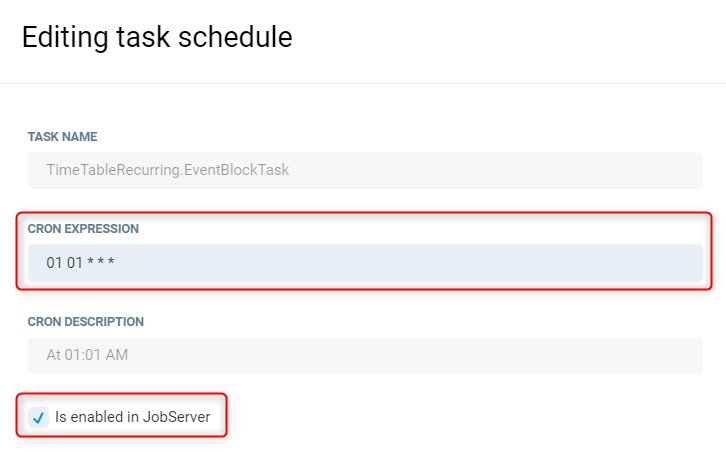Click the "01 01 * * *" cron text

click(80, 263)
